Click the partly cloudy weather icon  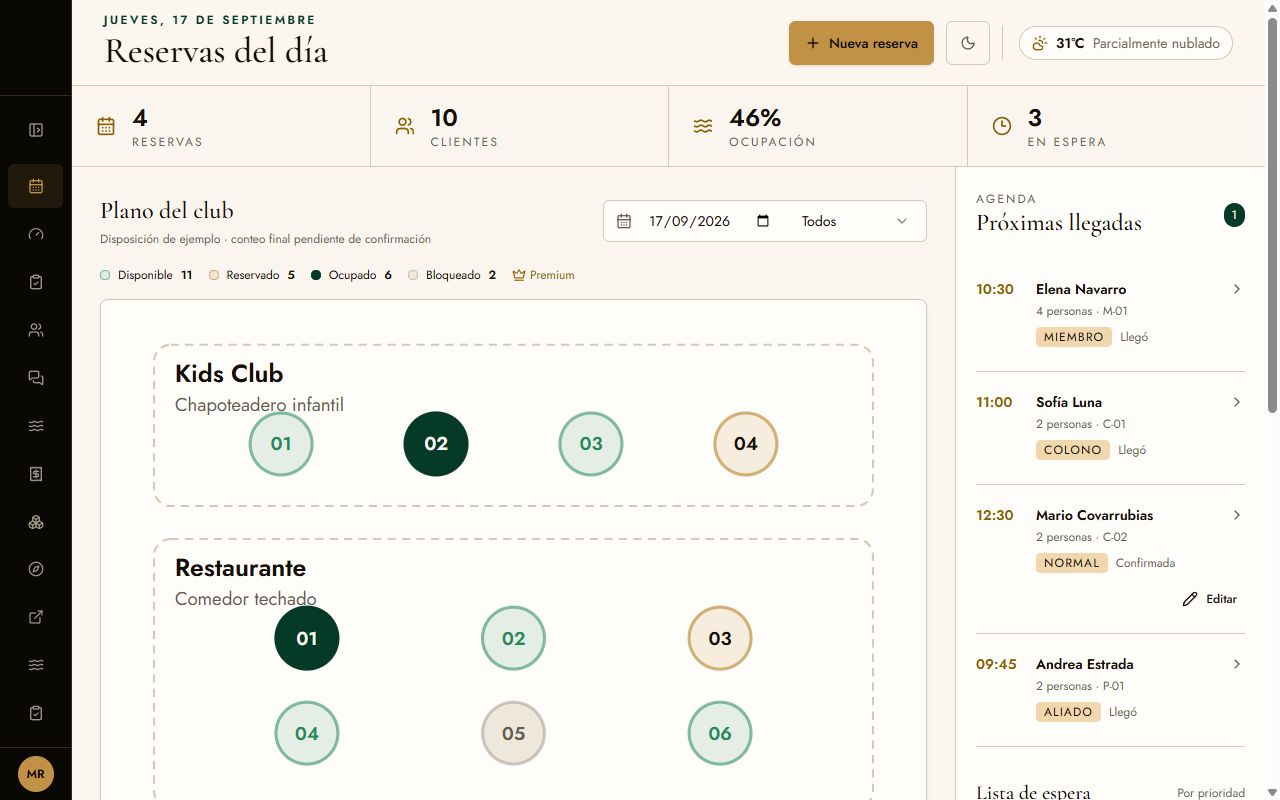coord(1040,43)
